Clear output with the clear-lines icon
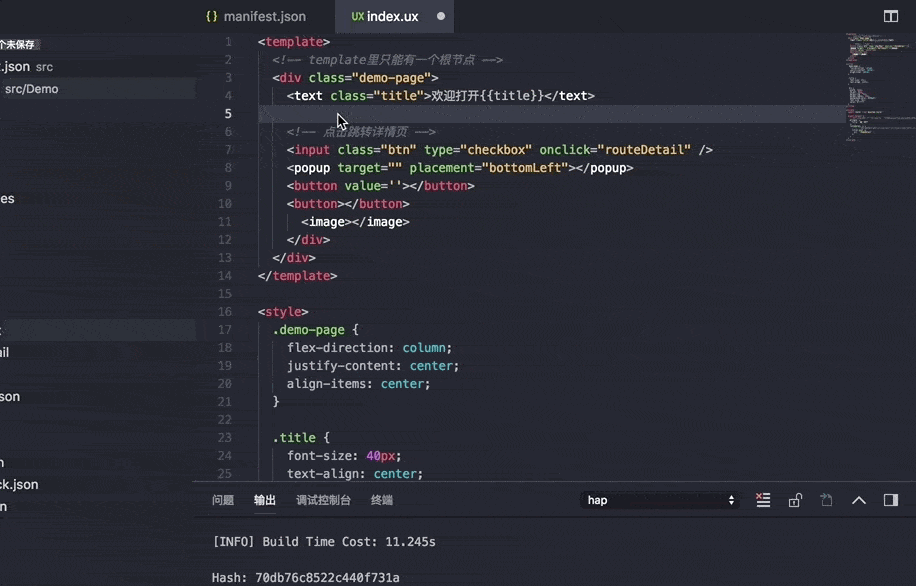The height and width of the screenshot is (586, 916). pyautogui.click(x=763, y=500)
